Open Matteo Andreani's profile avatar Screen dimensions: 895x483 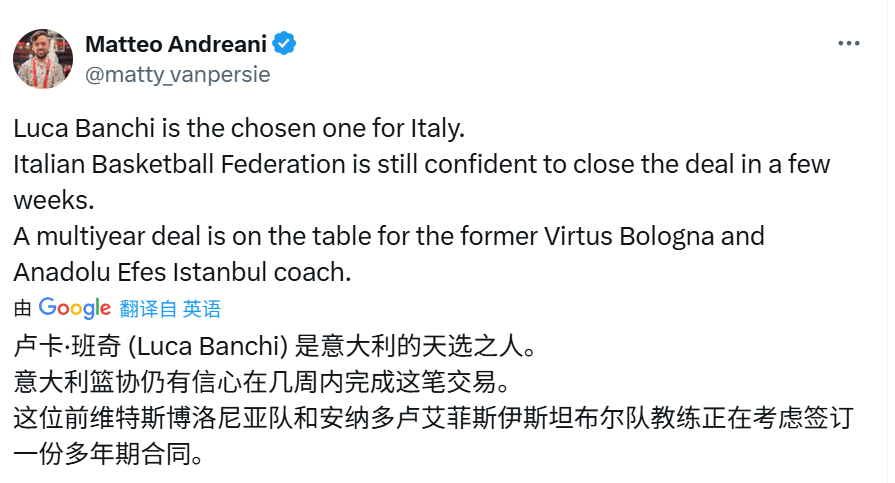43,59
